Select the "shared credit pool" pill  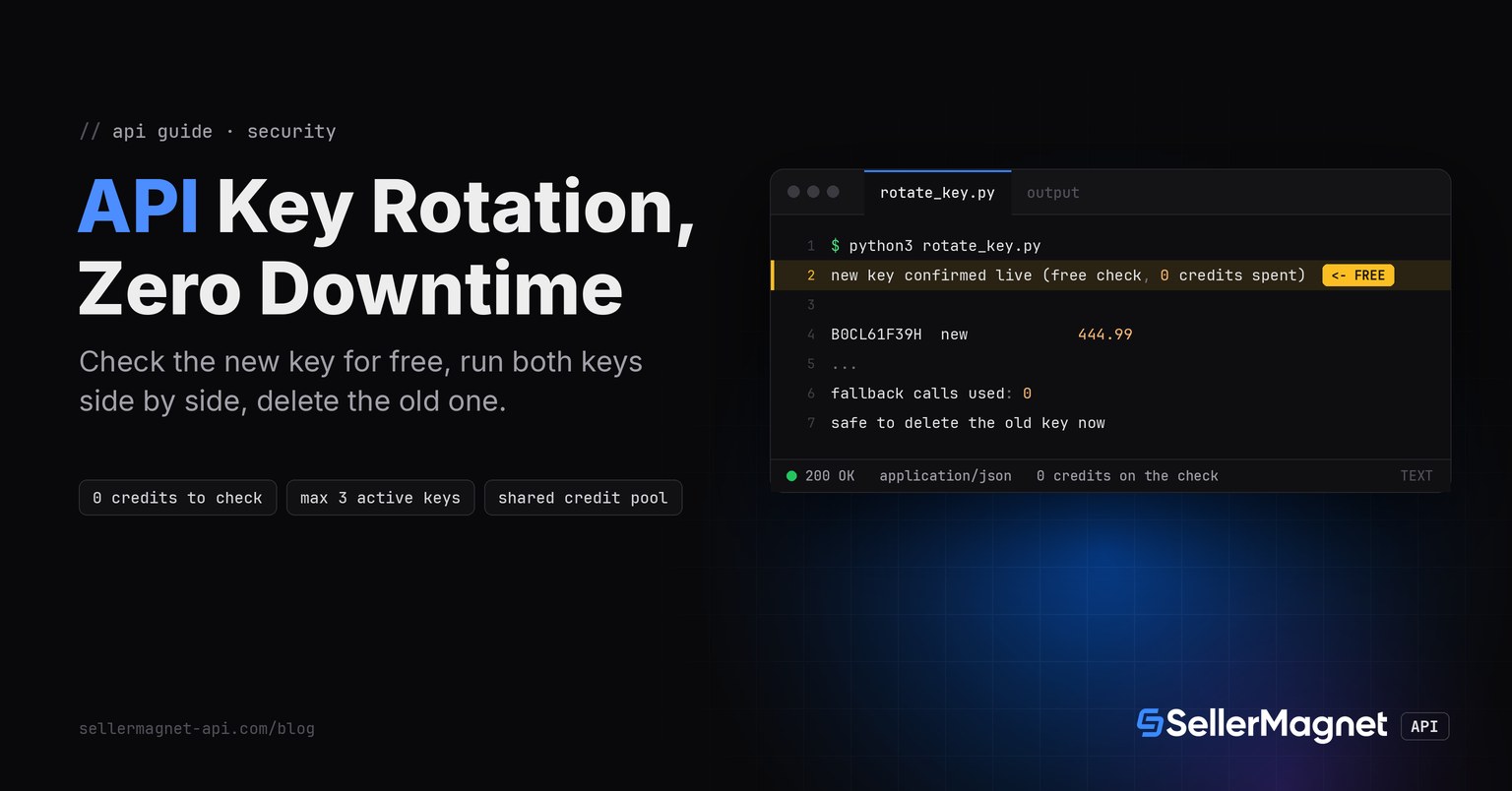[583, 498]
